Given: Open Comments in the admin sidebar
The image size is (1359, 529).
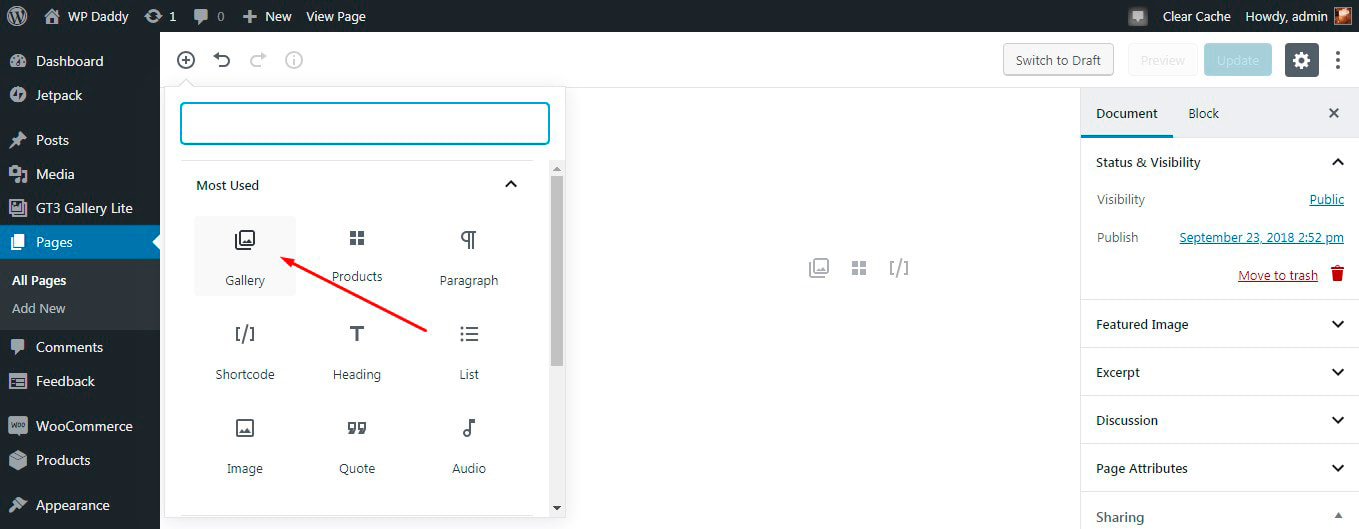Looking at the screenshot, I should click(x=80, y=347).
